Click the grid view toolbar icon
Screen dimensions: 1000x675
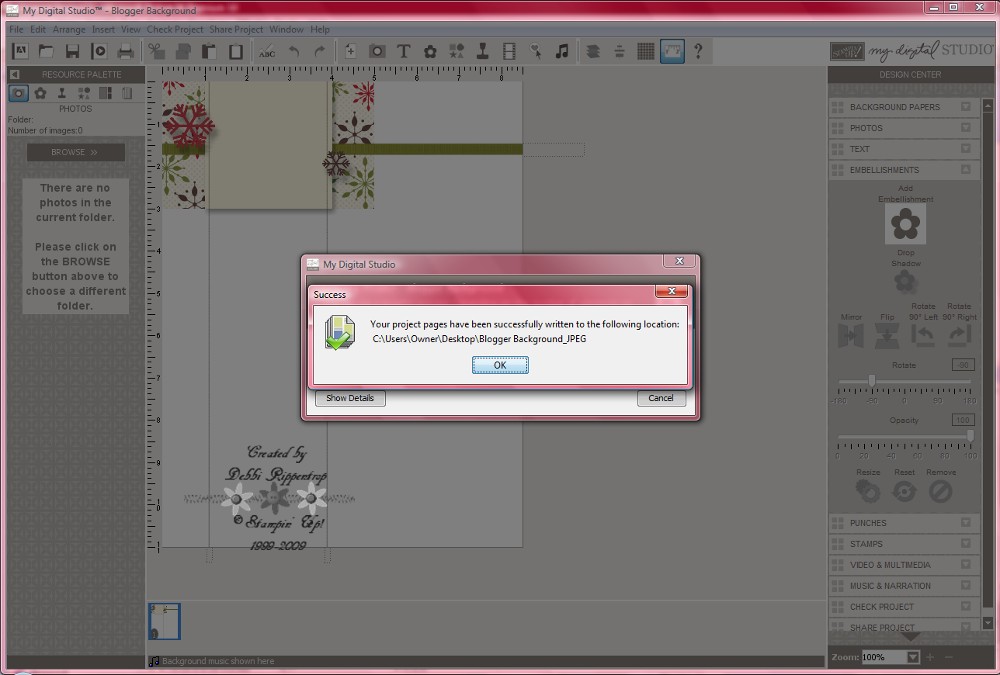pos(645,51)
